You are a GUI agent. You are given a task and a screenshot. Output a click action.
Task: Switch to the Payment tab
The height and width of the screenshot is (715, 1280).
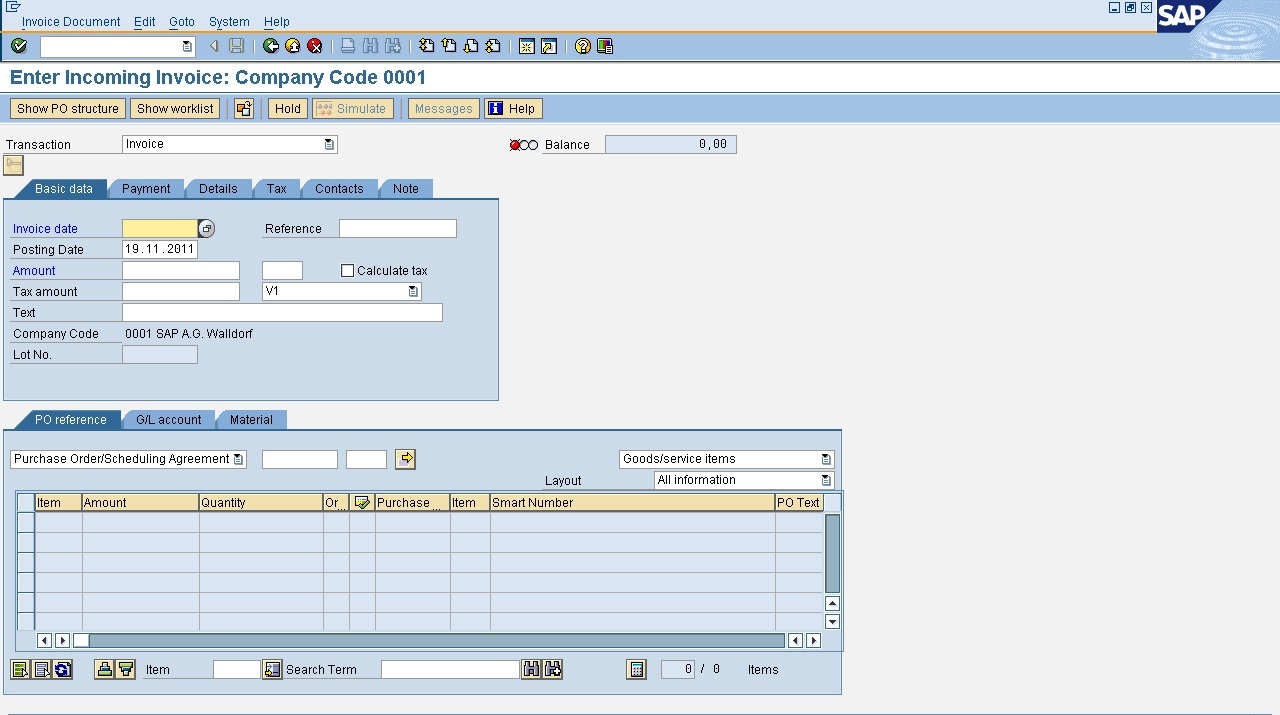click(146, 188)
